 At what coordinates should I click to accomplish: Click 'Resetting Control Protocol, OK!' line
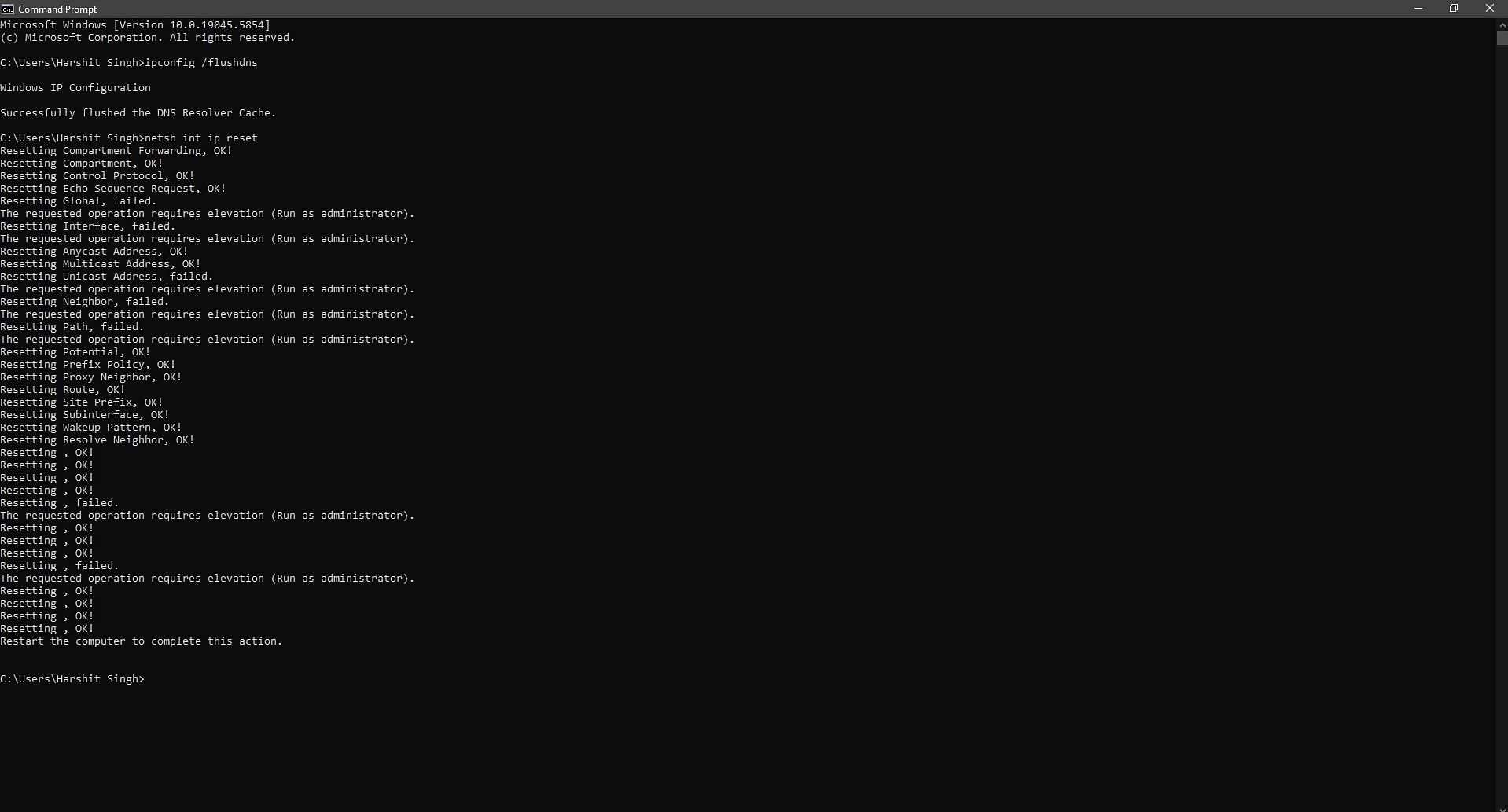(x=97, y=176)
